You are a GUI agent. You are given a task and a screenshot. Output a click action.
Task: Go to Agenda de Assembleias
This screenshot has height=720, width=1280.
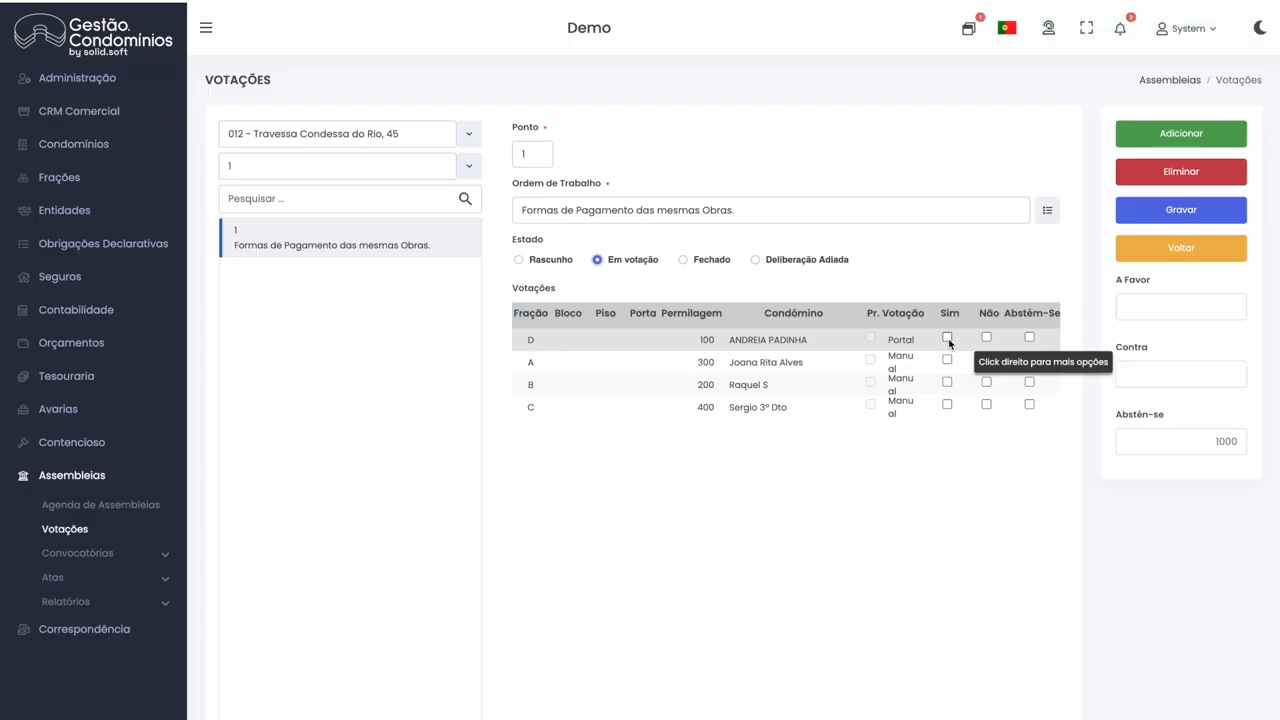pos(100,505)
